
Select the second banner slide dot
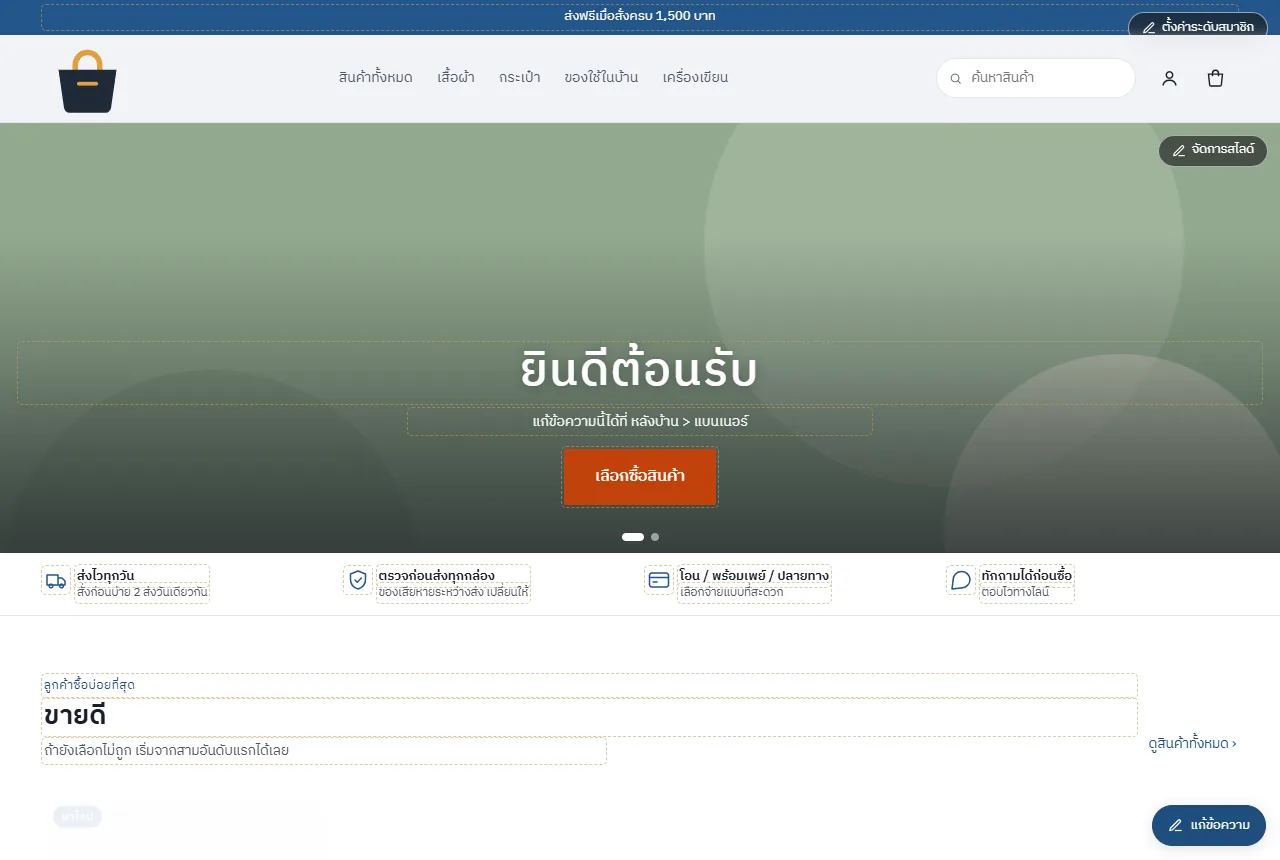pyautogui.click(x=655, y=537)
